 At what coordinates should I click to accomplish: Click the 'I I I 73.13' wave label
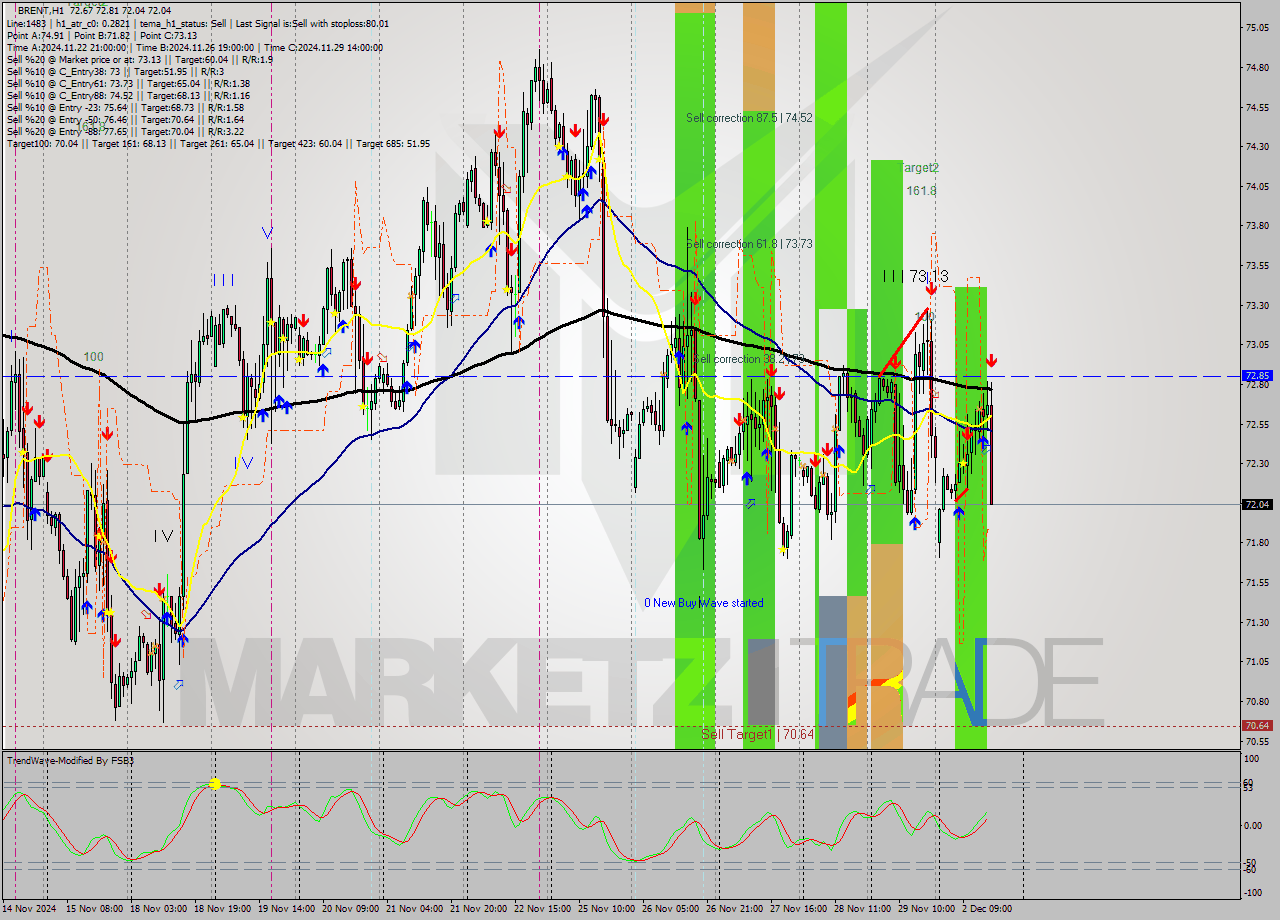pyautogui.click(x=915, y=276)
